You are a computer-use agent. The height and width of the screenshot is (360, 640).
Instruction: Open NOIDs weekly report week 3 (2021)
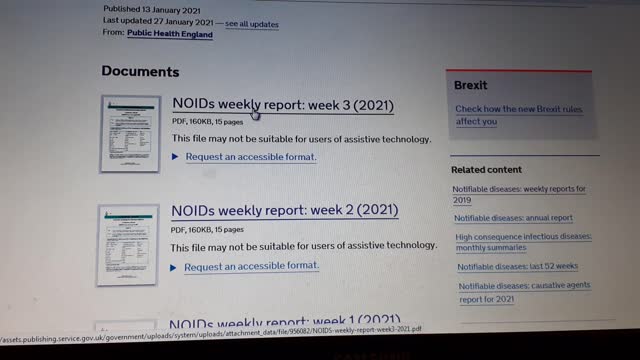pos(283,105)
